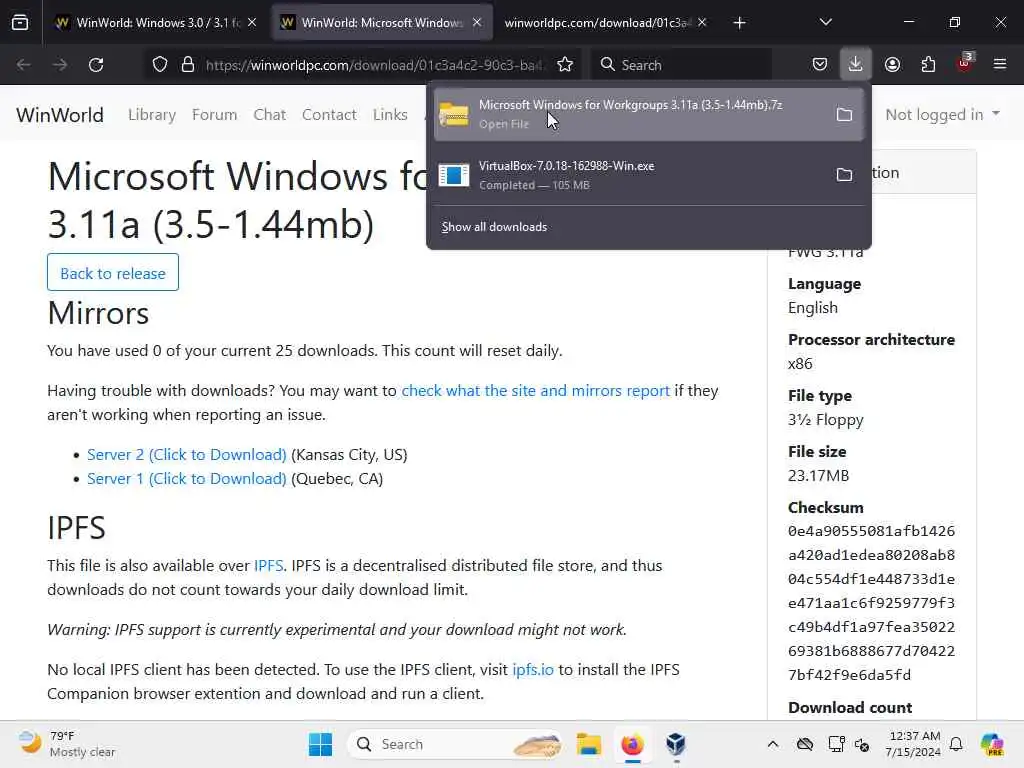Image resolution: width=1024 pixels, height=768 pixels.
Task: Open Links in WinWorld navigation
Action: tap(391, 115)
